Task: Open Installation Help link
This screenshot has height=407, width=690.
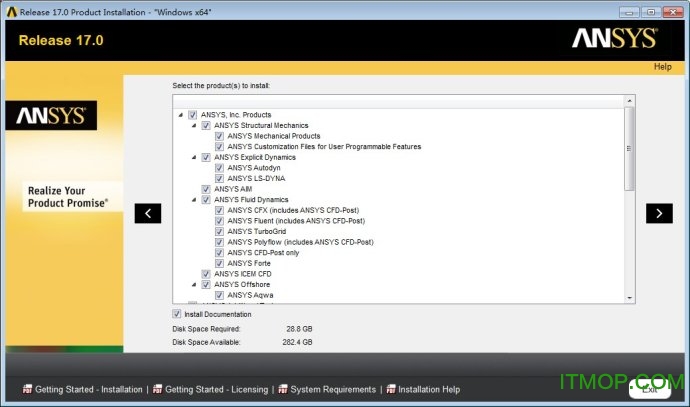Action: click(x=429, y=389)
